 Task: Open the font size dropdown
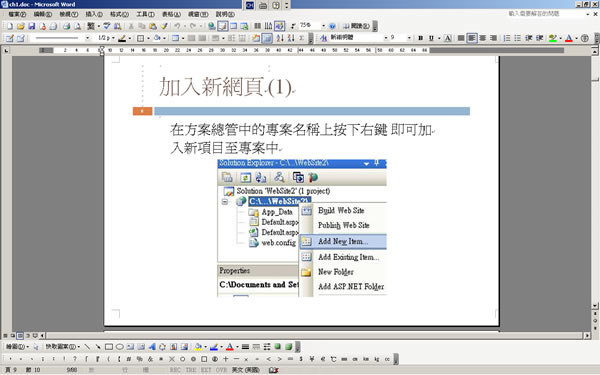[409, 38]
